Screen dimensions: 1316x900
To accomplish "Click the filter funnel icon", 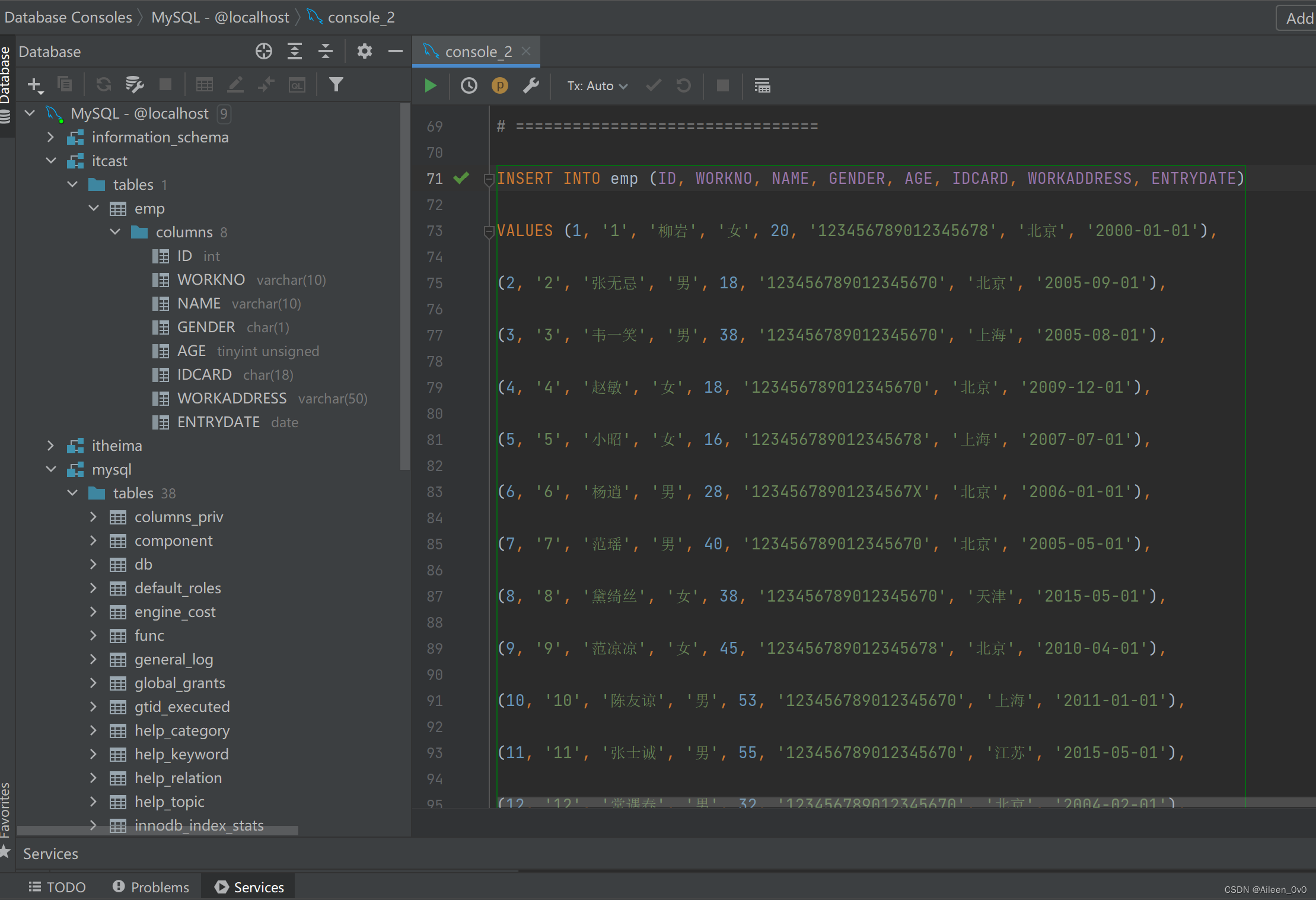I will (x=336, y=85).
